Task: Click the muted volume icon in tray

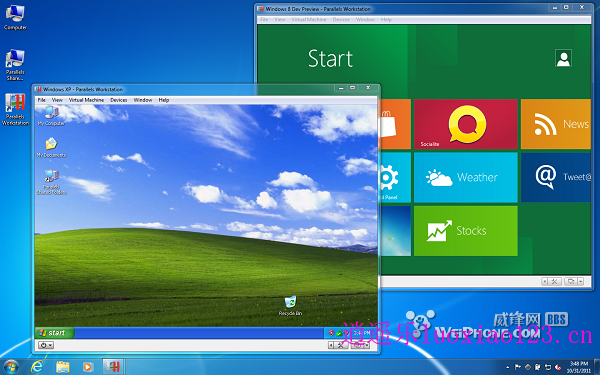Action: click(558, 367)
